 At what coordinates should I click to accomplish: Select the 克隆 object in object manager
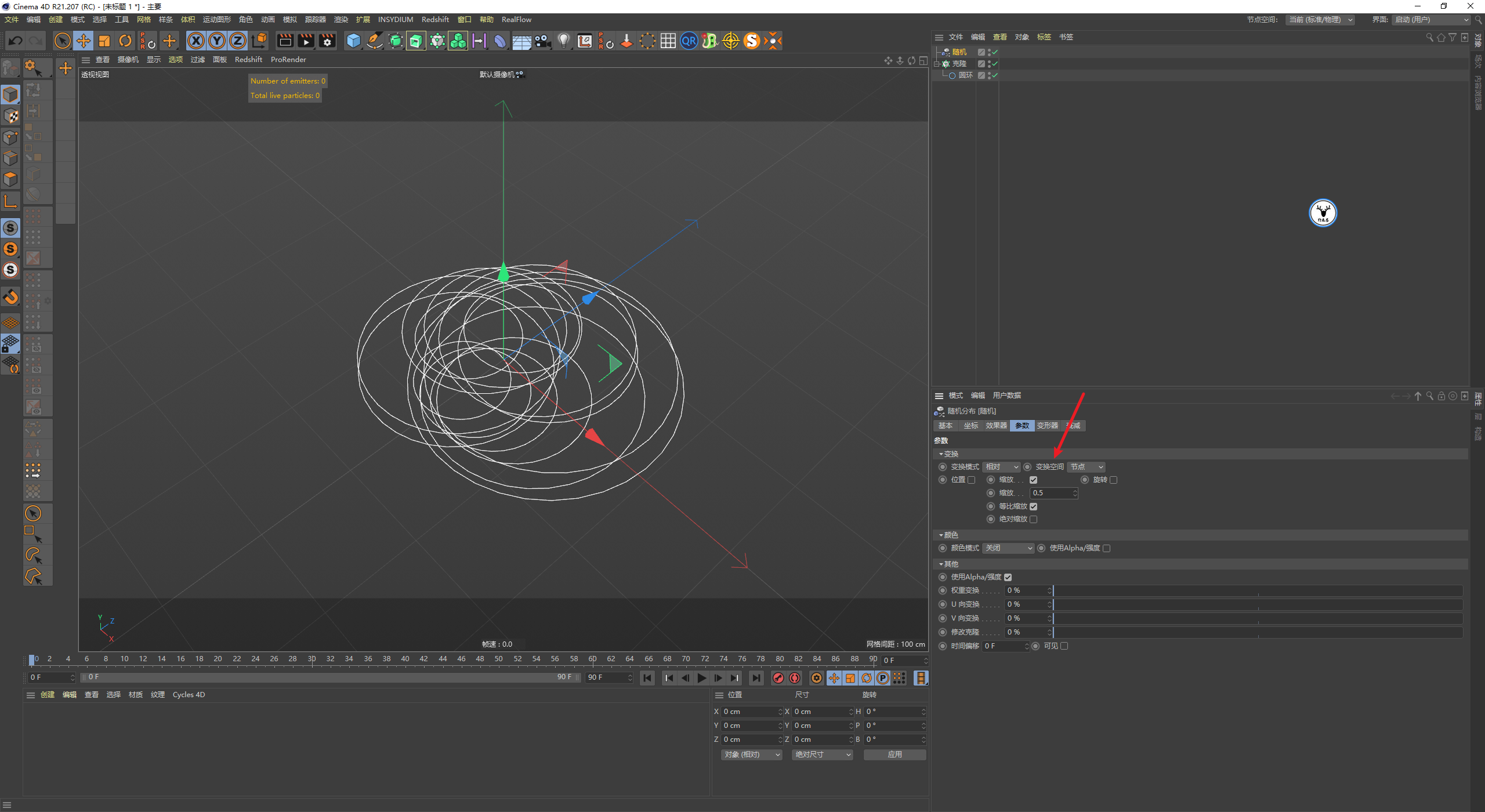[959, 64]
